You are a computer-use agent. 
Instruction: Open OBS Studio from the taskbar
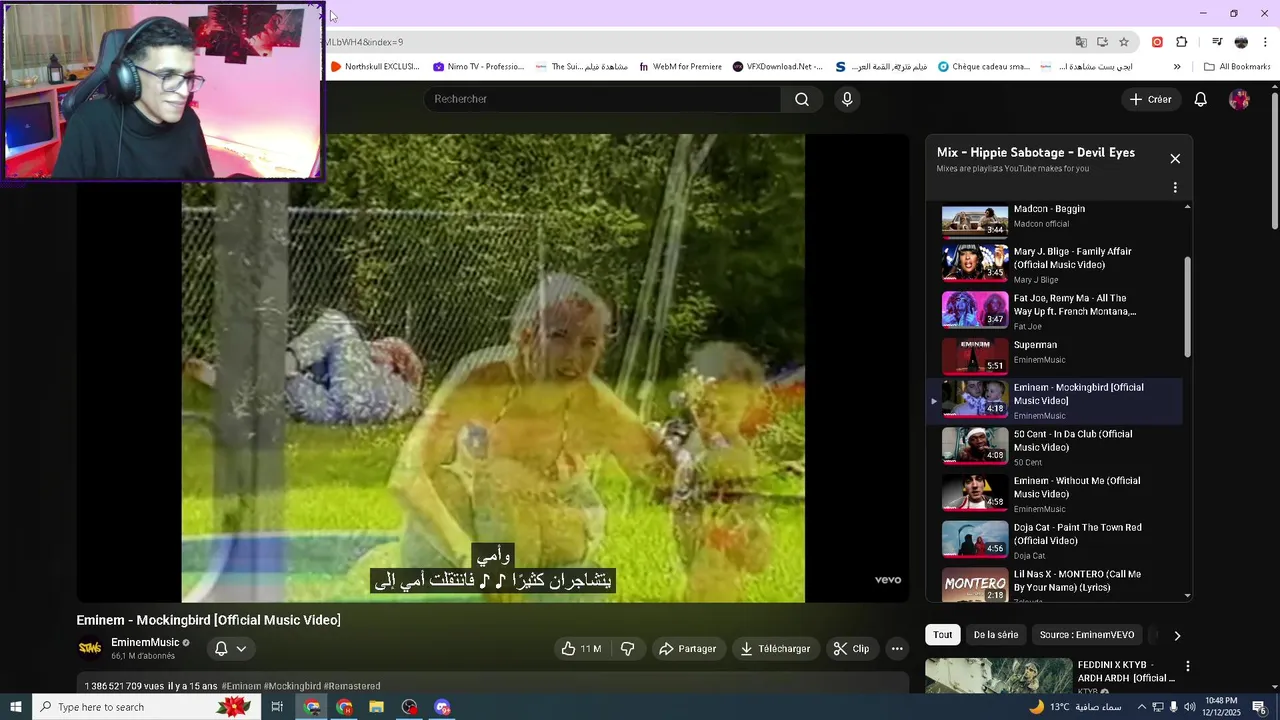click(409, 707)
